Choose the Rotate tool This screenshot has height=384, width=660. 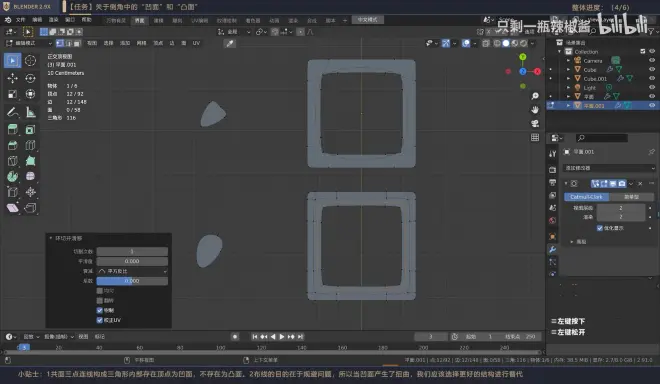pos(30,78)
